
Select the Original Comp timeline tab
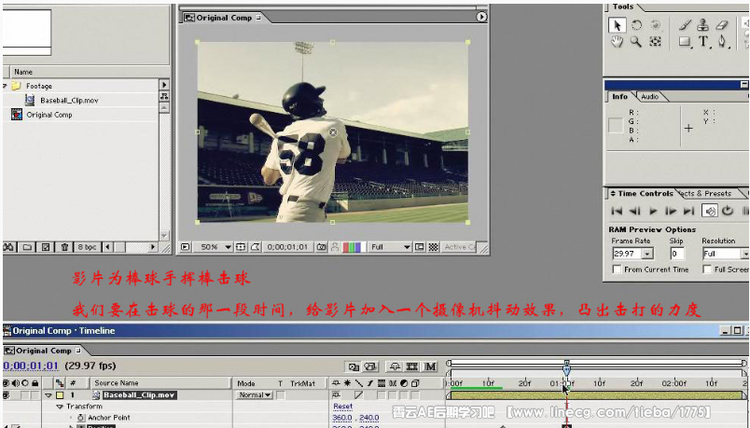point(42,351)
